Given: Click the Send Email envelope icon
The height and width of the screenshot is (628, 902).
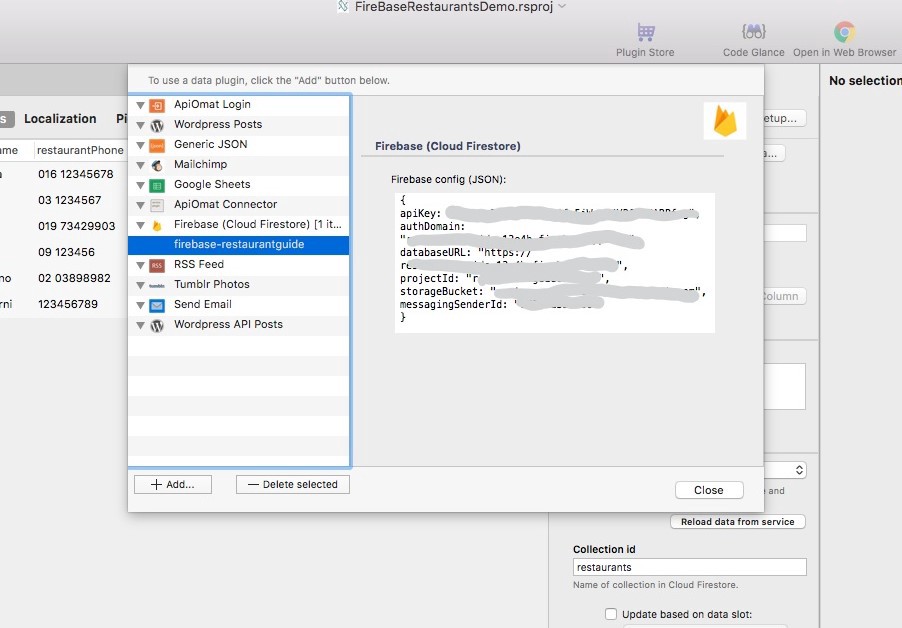Looking at the screenshot, I should pos(157,305).
